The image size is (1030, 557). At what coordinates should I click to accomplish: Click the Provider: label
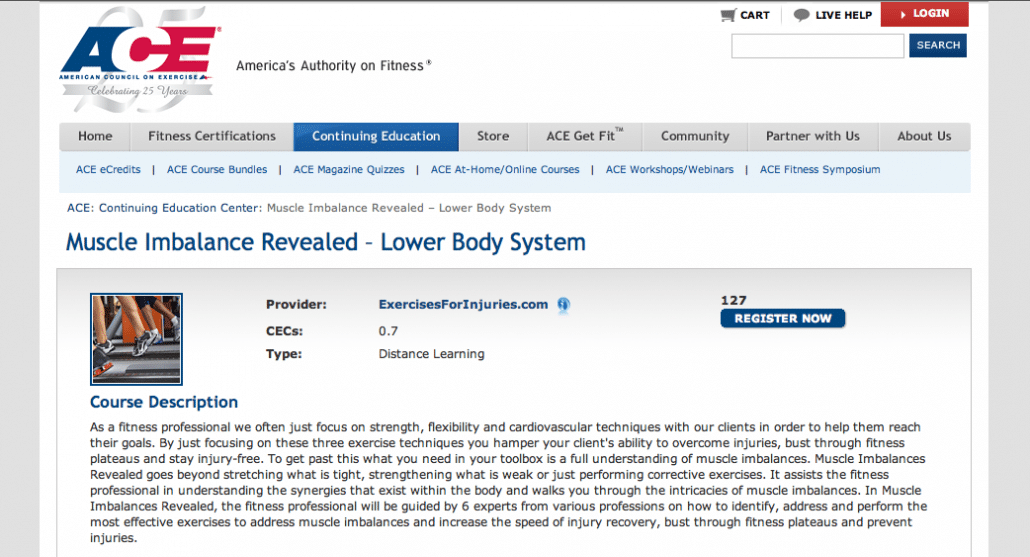click(x=296, y=305)
